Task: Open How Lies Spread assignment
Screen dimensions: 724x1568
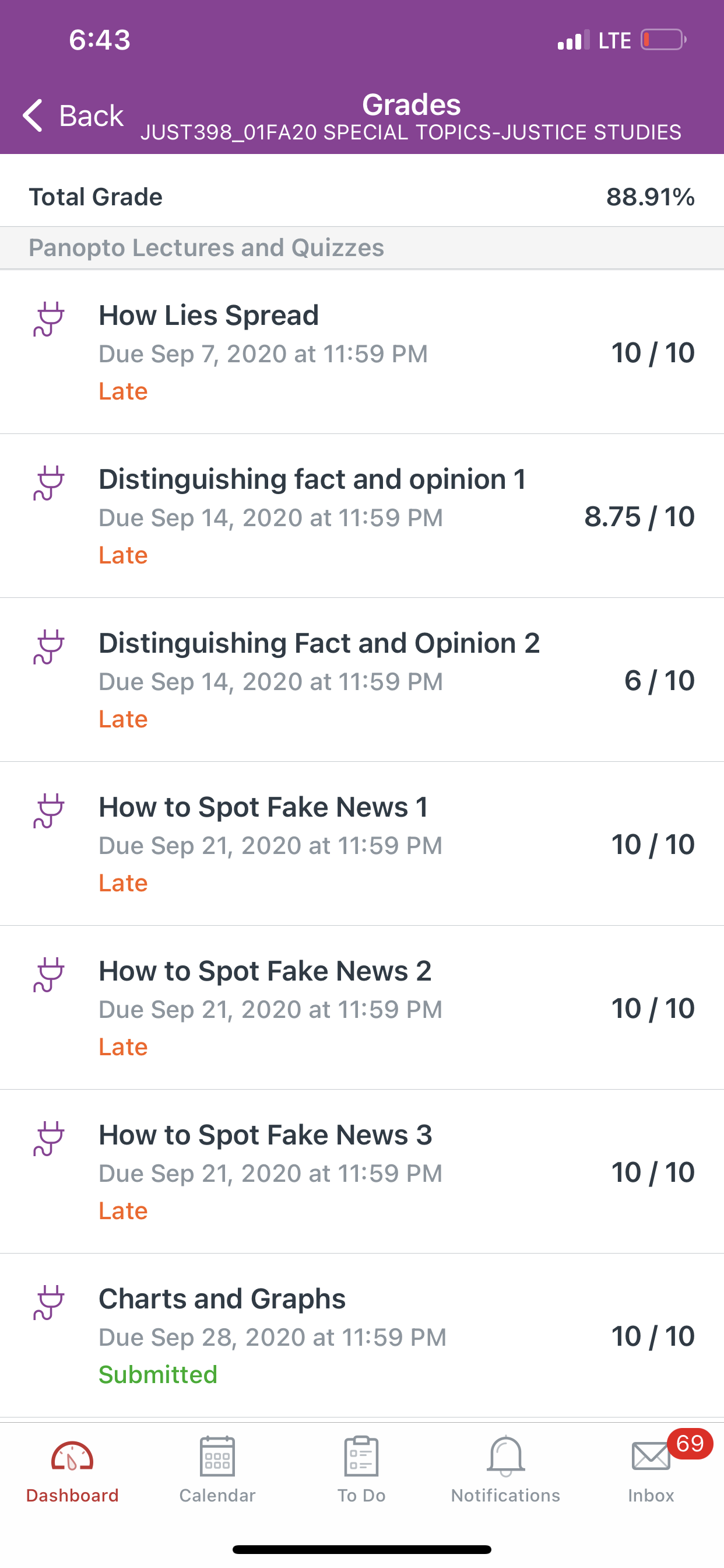Action: (x=362, y=352)
